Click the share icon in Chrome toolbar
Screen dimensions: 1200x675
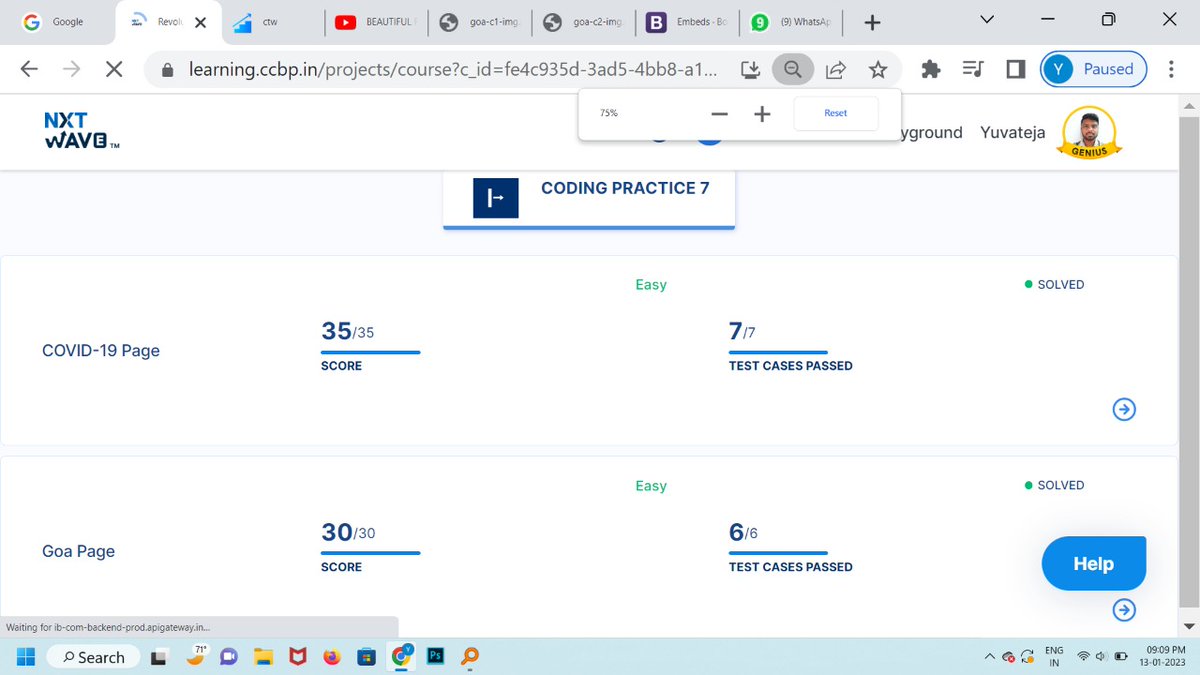(x=836, y=69)
